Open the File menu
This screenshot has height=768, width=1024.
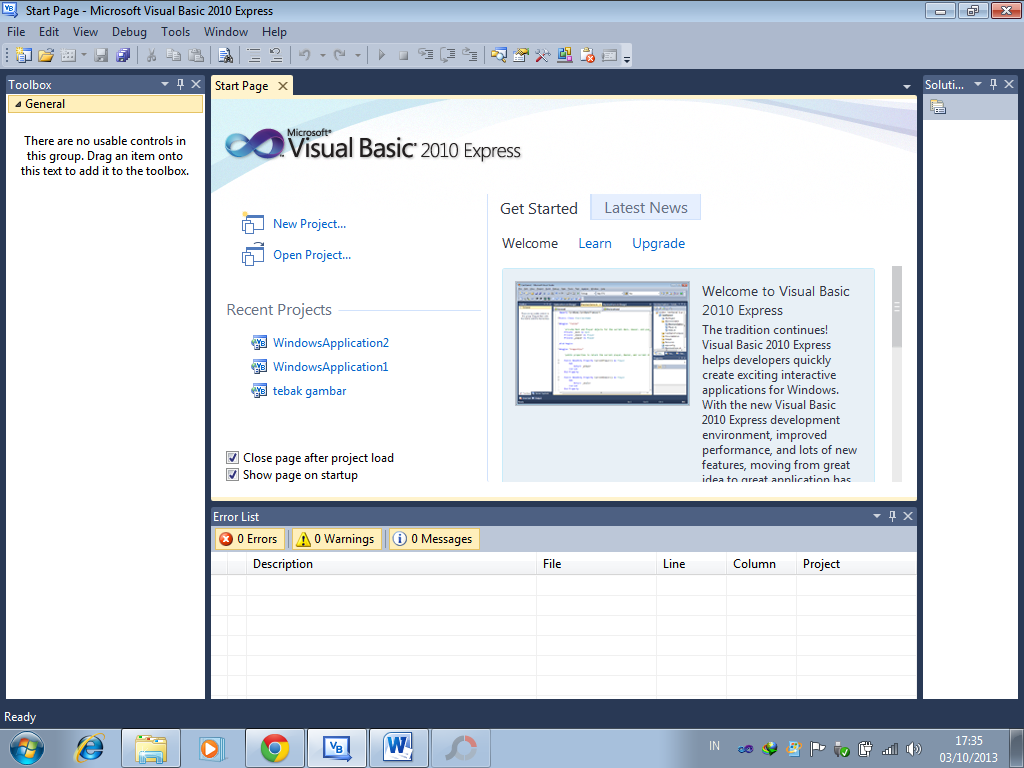point(16,32)
